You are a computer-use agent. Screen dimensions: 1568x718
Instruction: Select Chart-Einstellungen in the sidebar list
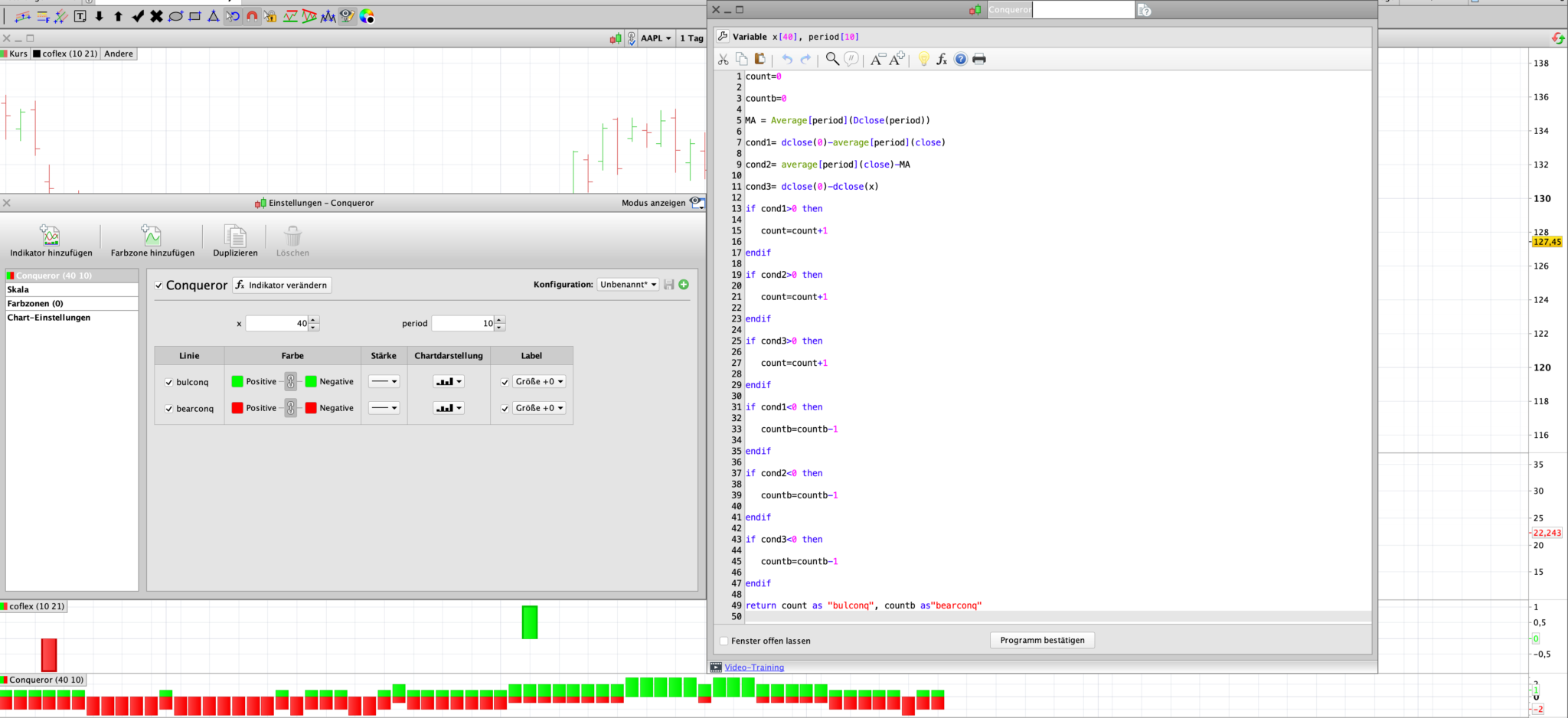click(49, 318)
